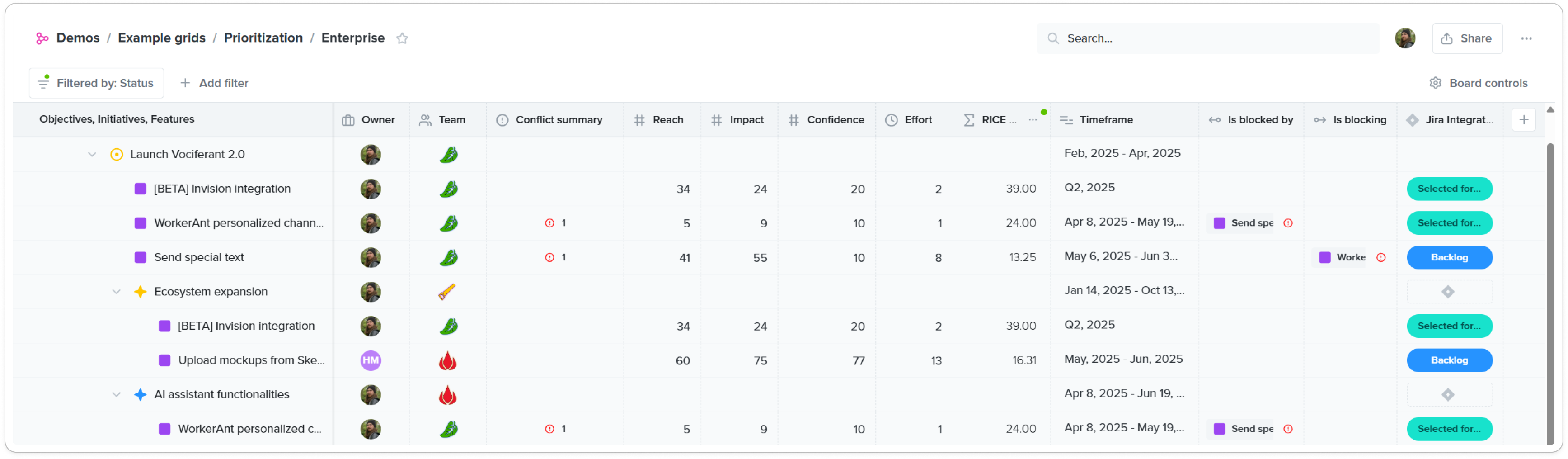
Task: Open the Upload mockups from Ske... item
Action: (x=251, y=360)
